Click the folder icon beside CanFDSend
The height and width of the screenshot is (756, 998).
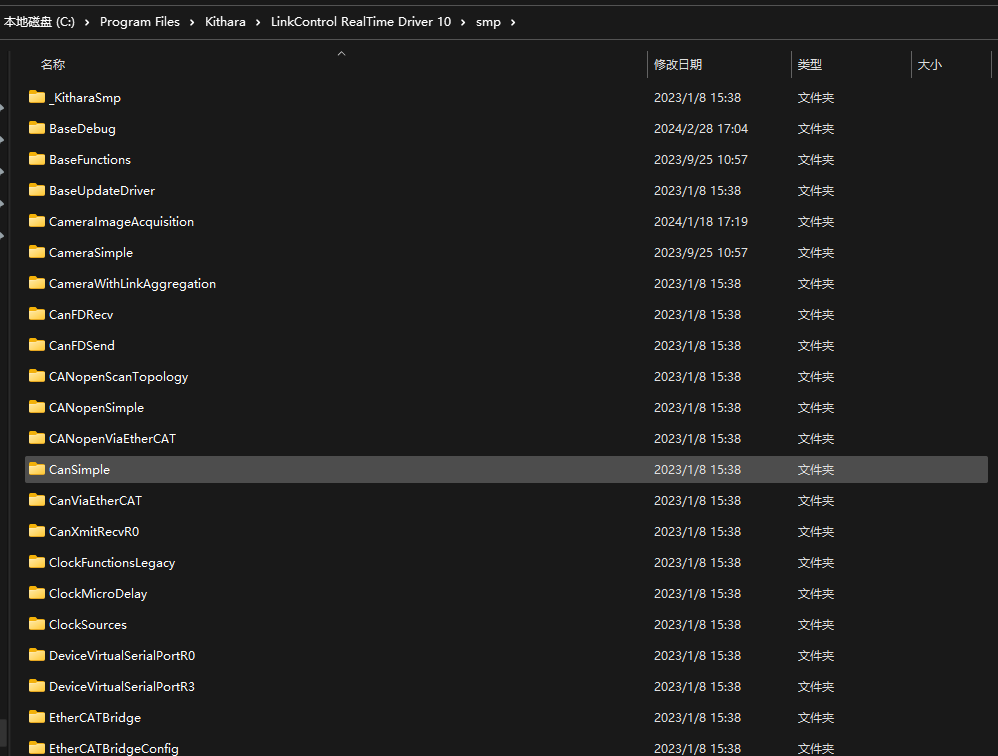pyautogui.click(x=37, y=345)
